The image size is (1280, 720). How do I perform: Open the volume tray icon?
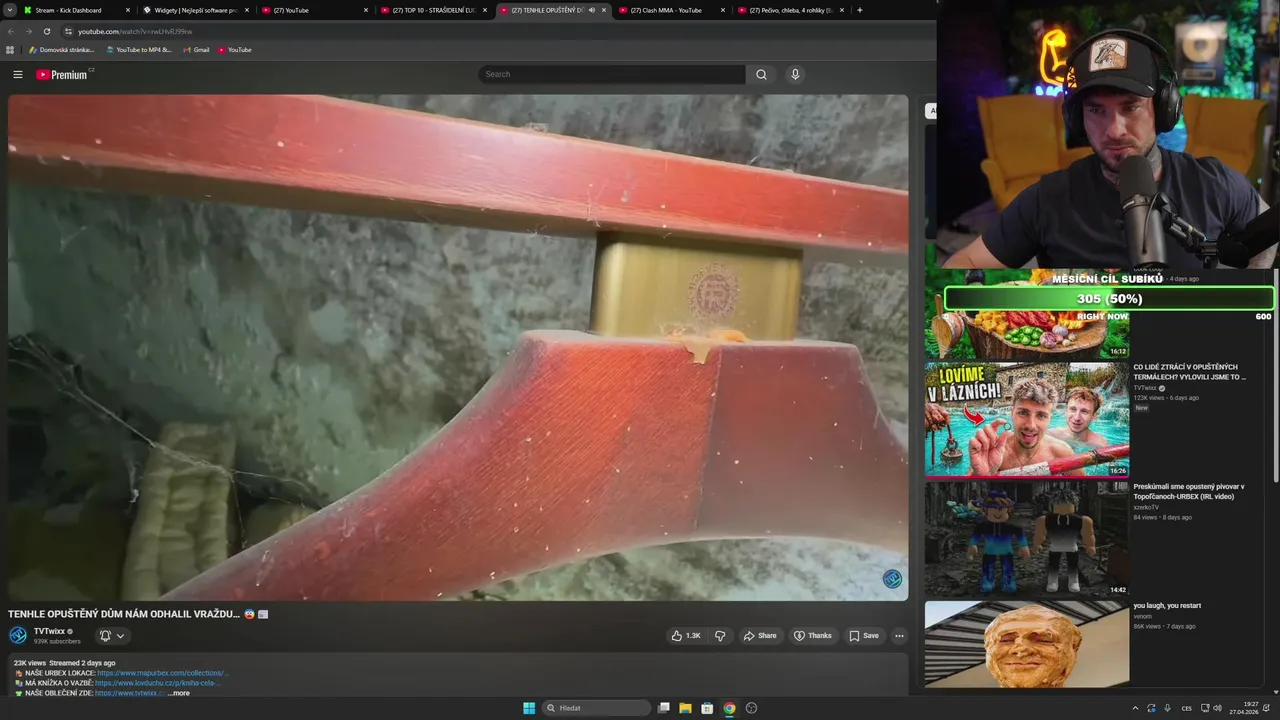pyautogui.click(x=1217, y=708)
